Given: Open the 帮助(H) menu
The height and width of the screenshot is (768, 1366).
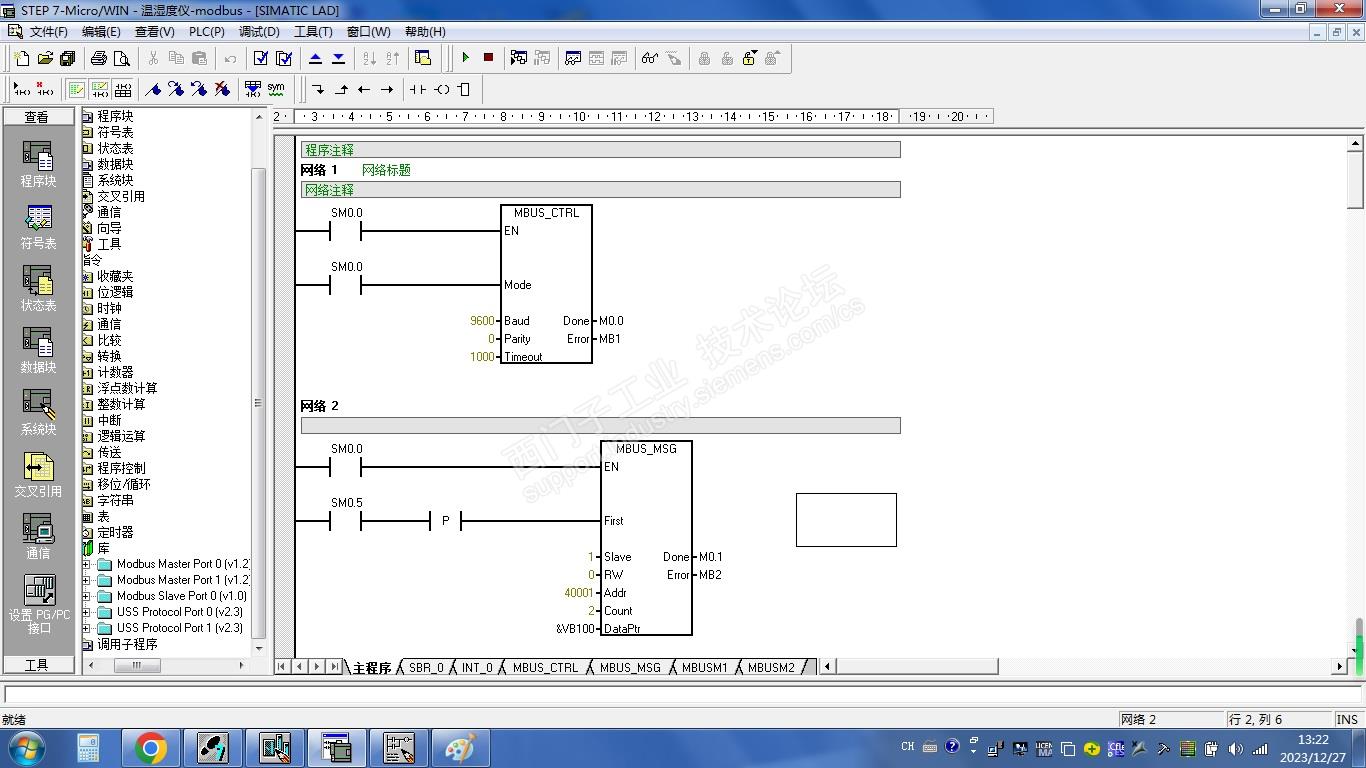Looking at the screenshot, I should [425, 32].
